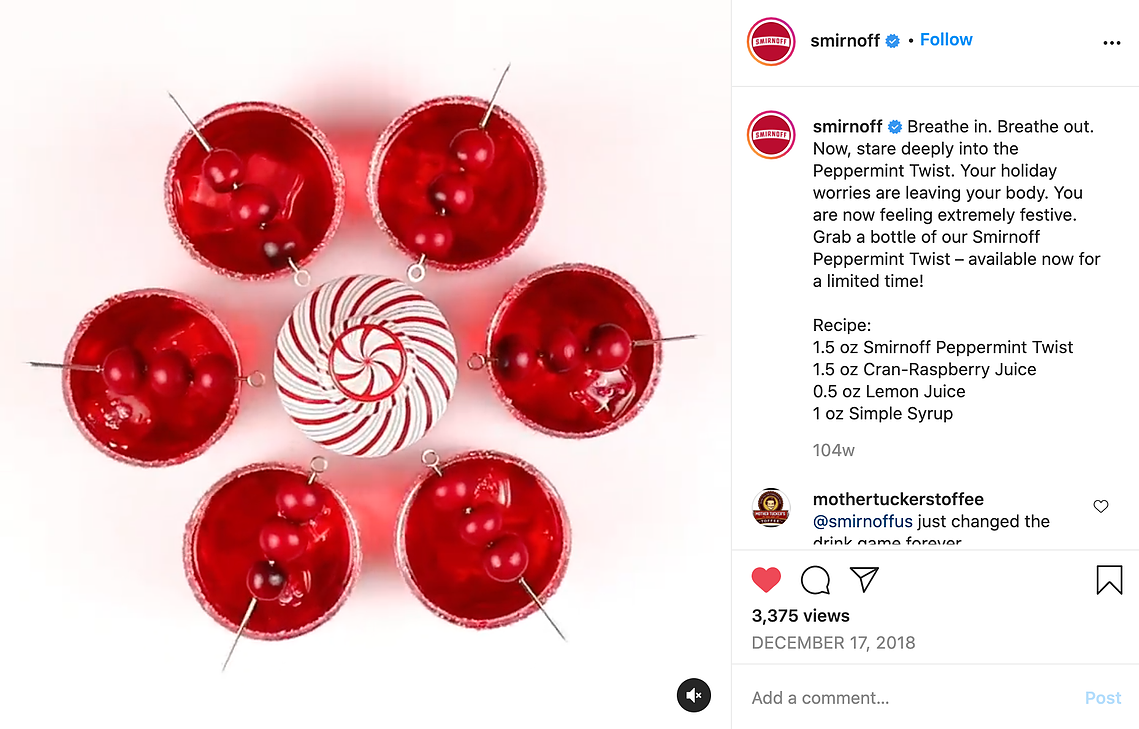Submit comment with the Post button
Image resolution: width=1139 pixels, height=729 pixels.
tap(1103, 698)
